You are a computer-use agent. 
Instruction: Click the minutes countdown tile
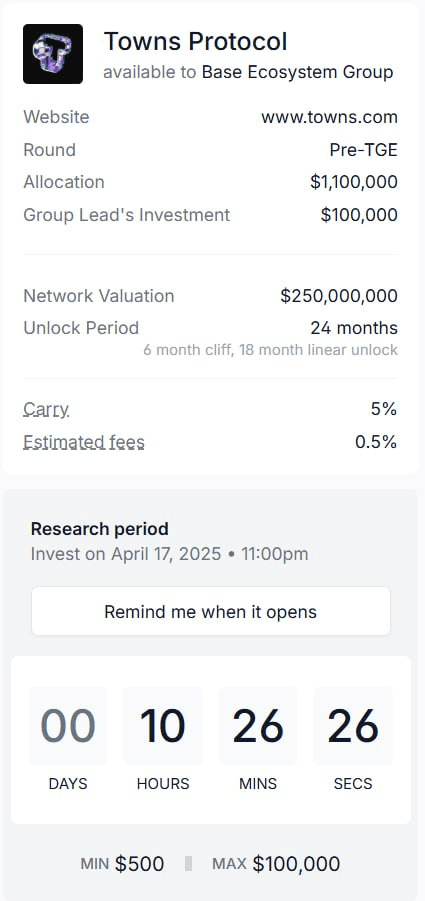258,726
